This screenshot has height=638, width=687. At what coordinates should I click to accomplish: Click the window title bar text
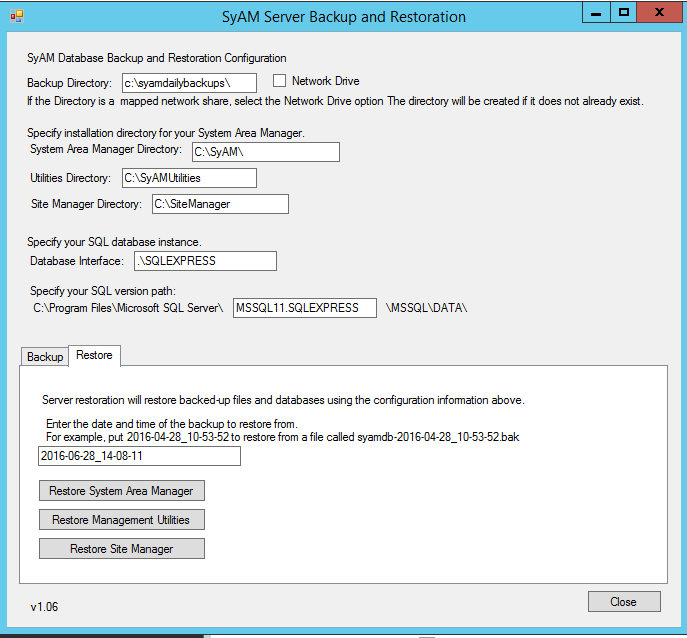point(343,17)
